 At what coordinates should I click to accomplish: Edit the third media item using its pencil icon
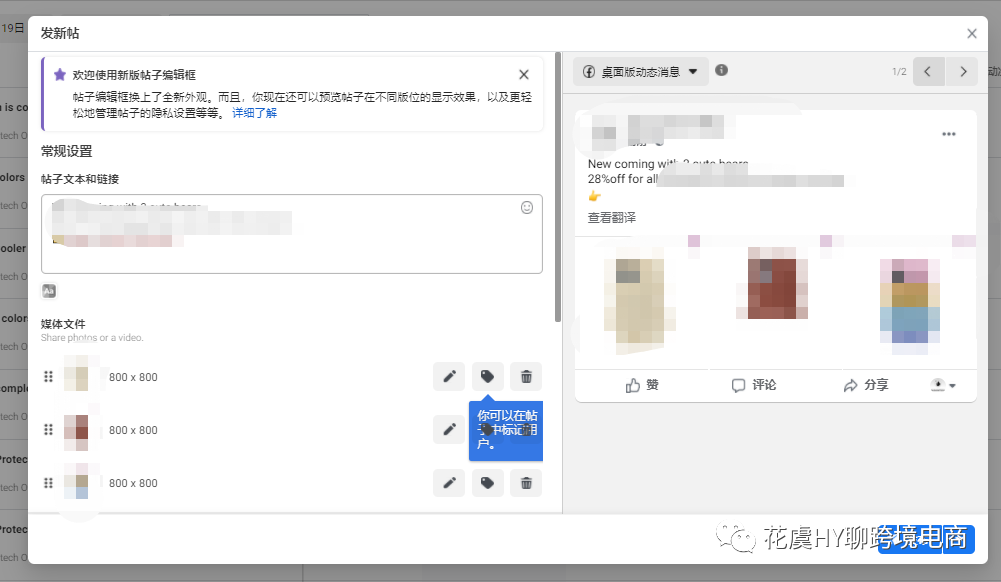click(x=449, y=483)
